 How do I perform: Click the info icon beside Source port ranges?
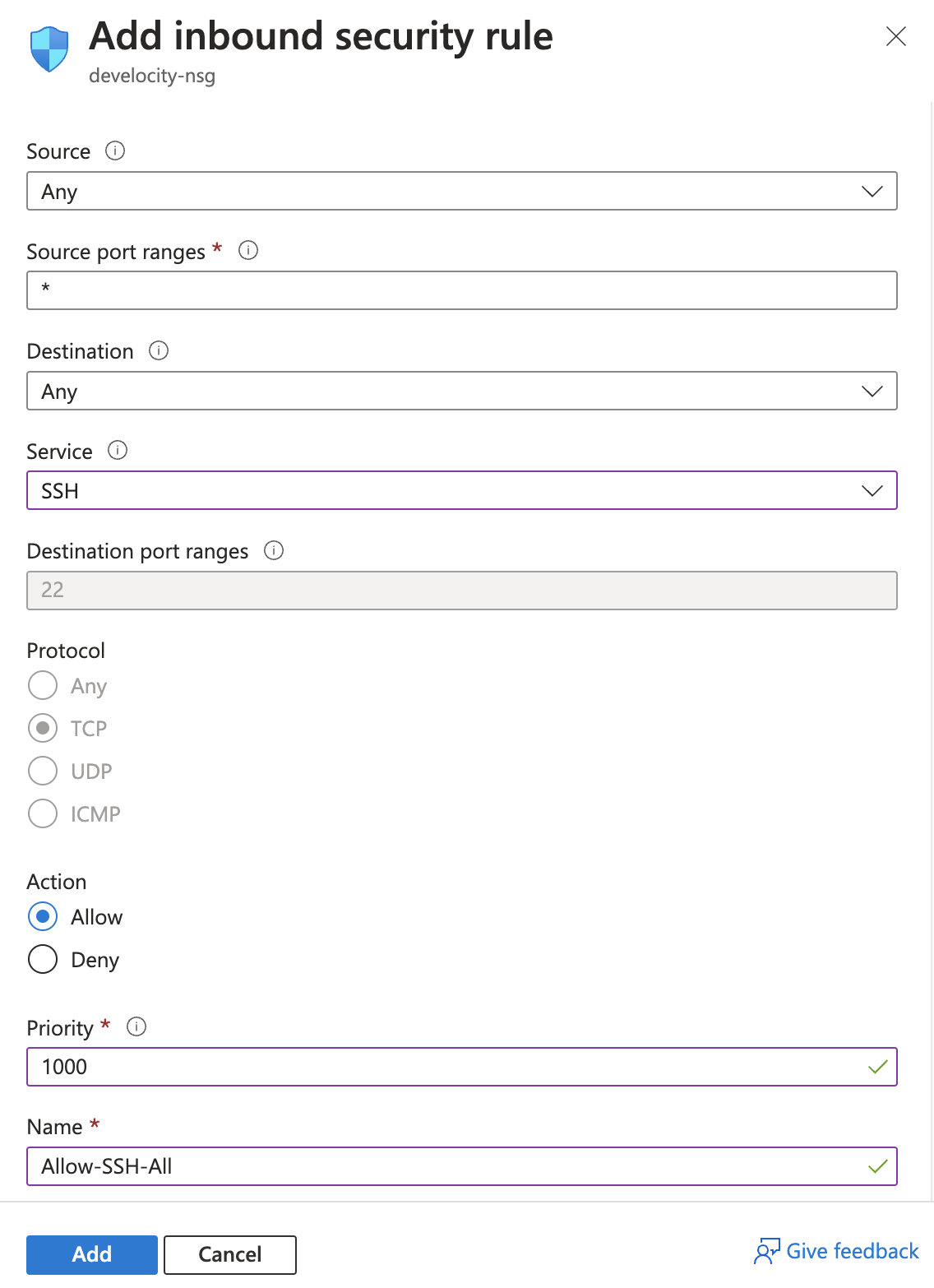(x=248, y=250)
